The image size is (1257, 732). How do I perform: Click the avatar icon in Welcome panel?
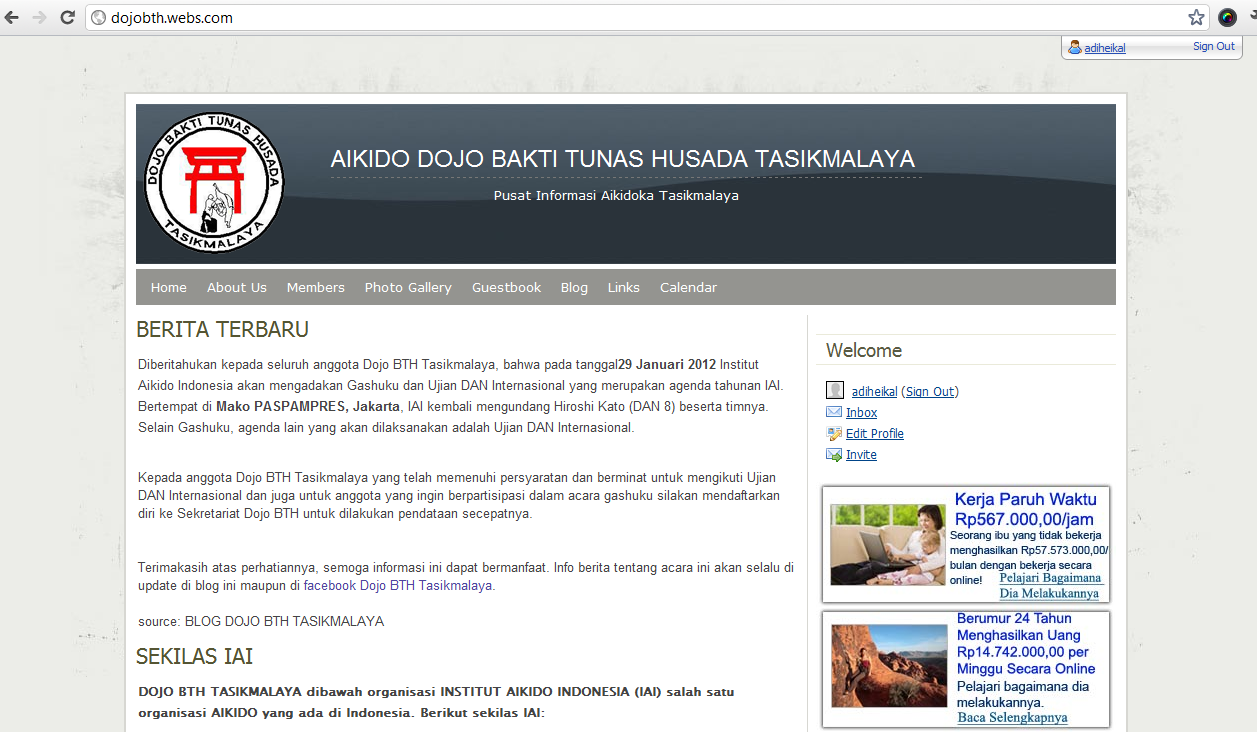(835, 391)
